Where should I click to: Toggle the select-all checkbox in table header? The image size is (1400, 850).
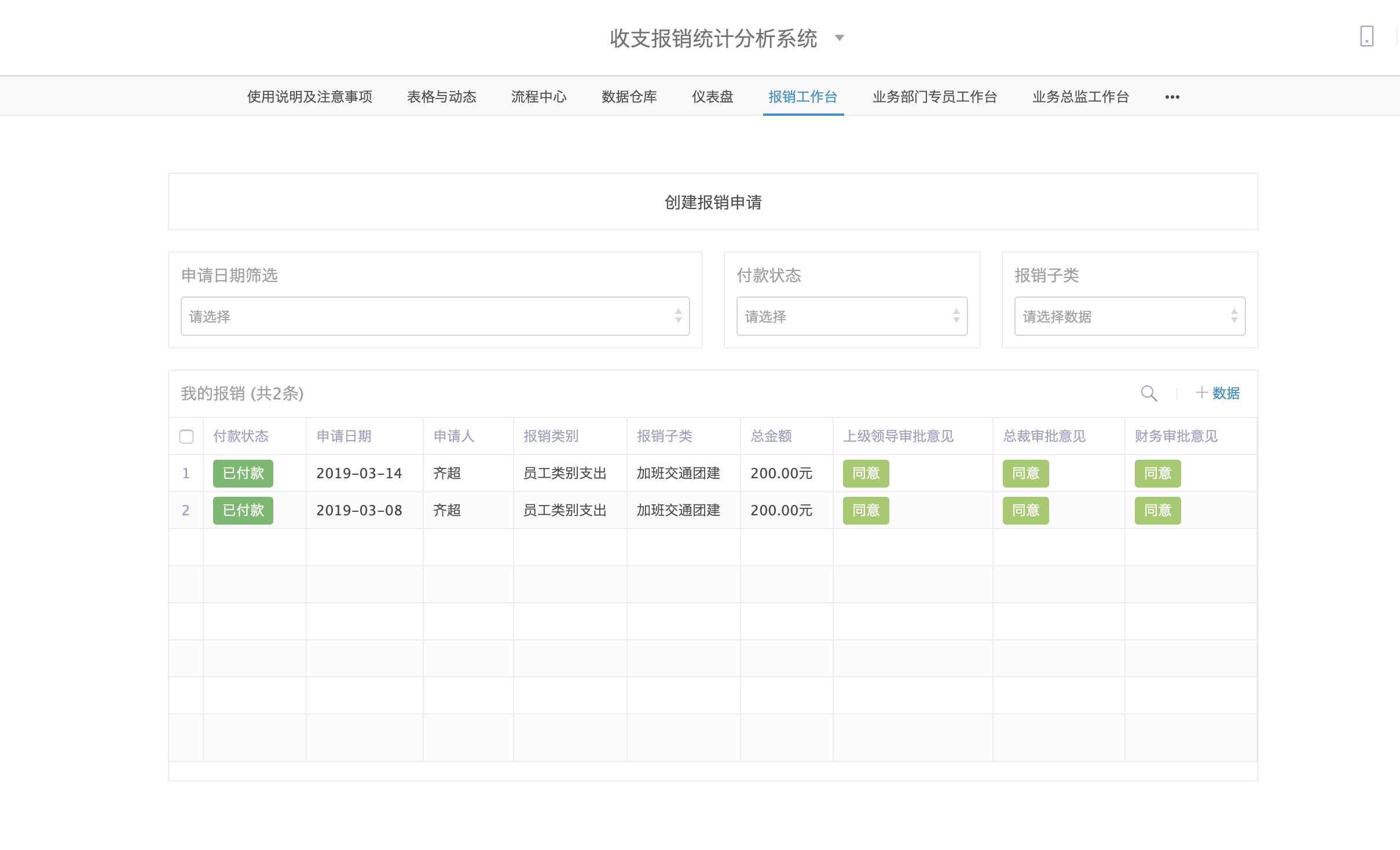coord(186,437)
